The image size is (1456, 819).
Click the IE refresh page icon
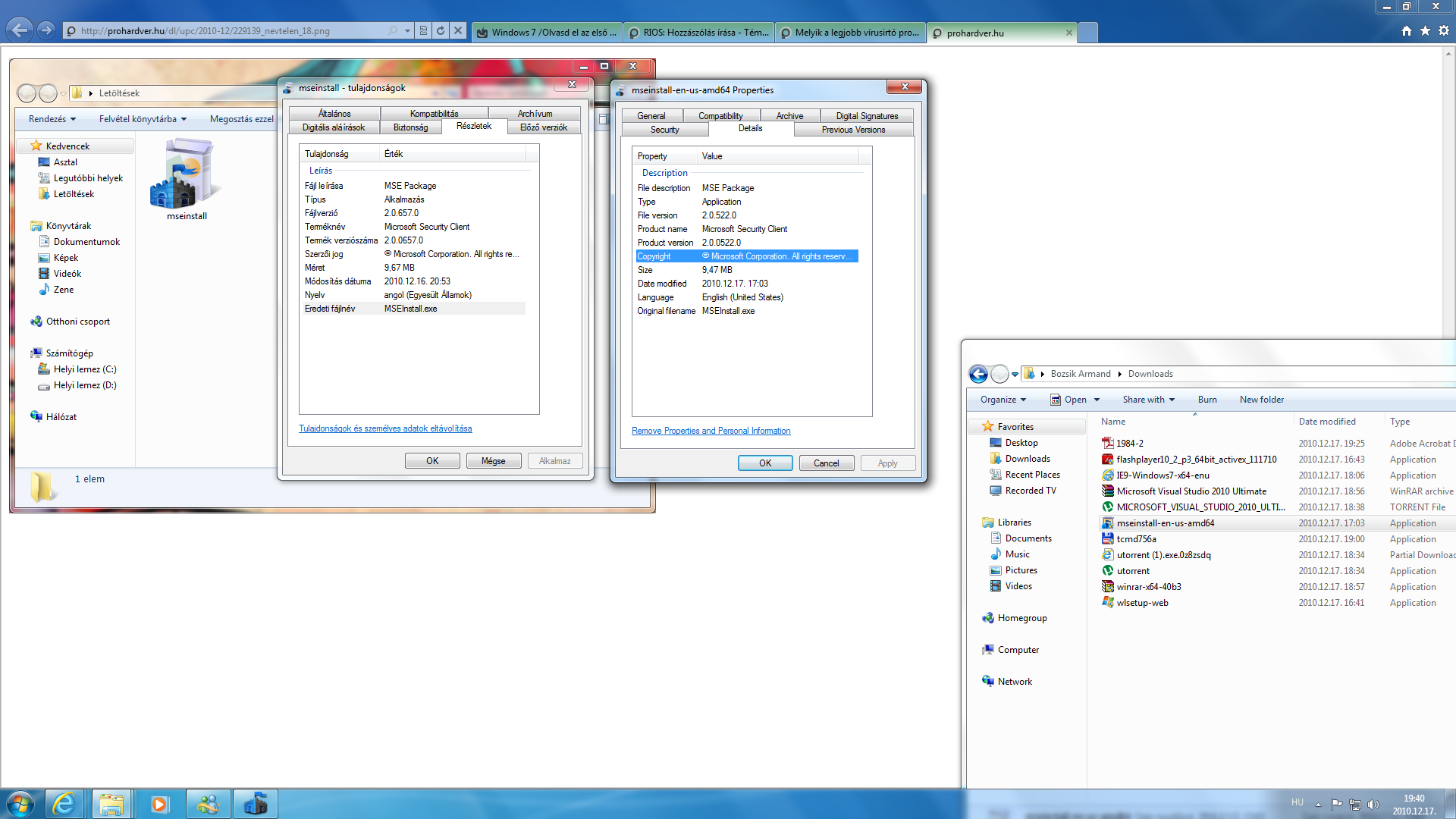coord(441,31)
